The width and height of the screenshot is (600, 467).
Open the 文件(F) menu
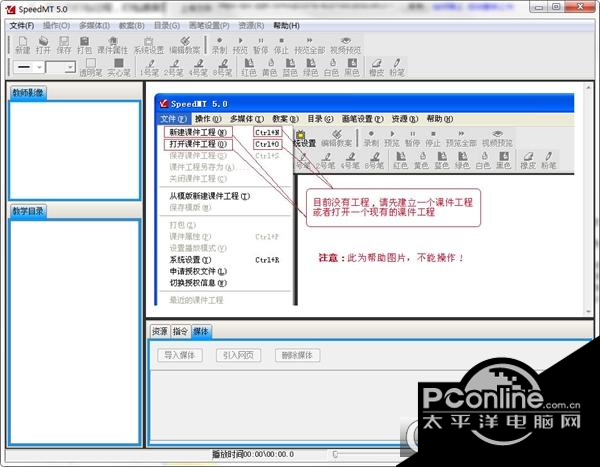click(22, 26)
